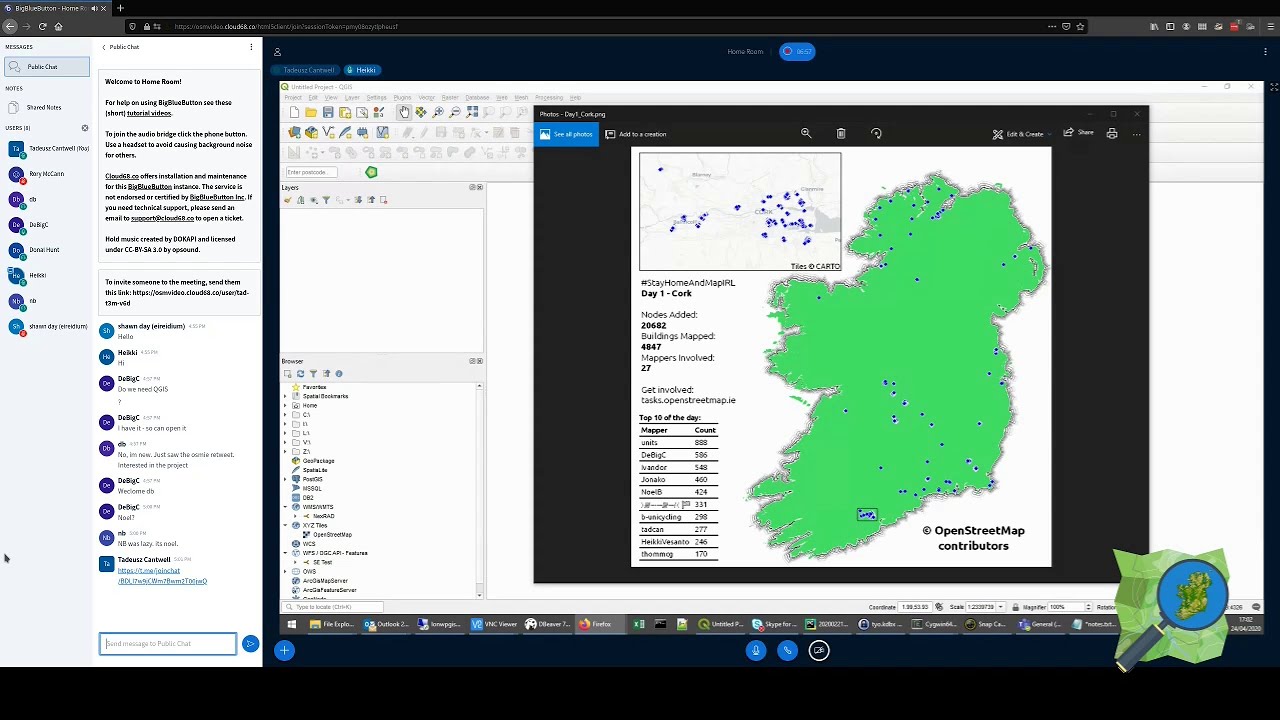The image size is (1280, 720).
Task: Click the Send message to Public Chat field
Action: [168, 644]
